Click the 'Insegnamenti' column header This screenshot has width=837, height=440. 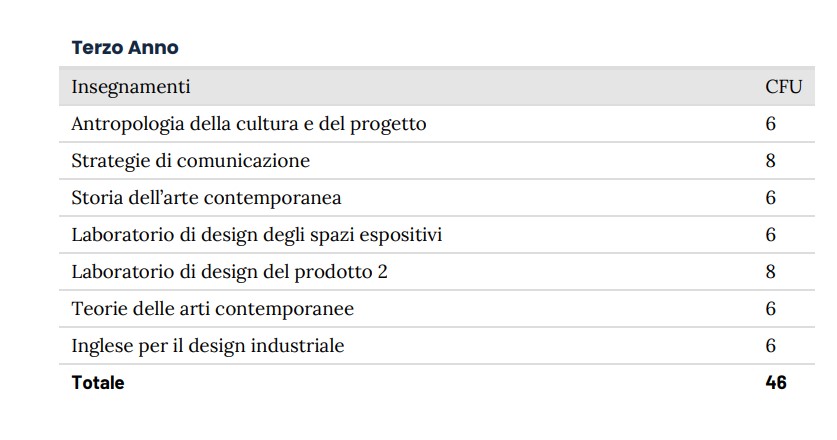[x=131, y=87]
